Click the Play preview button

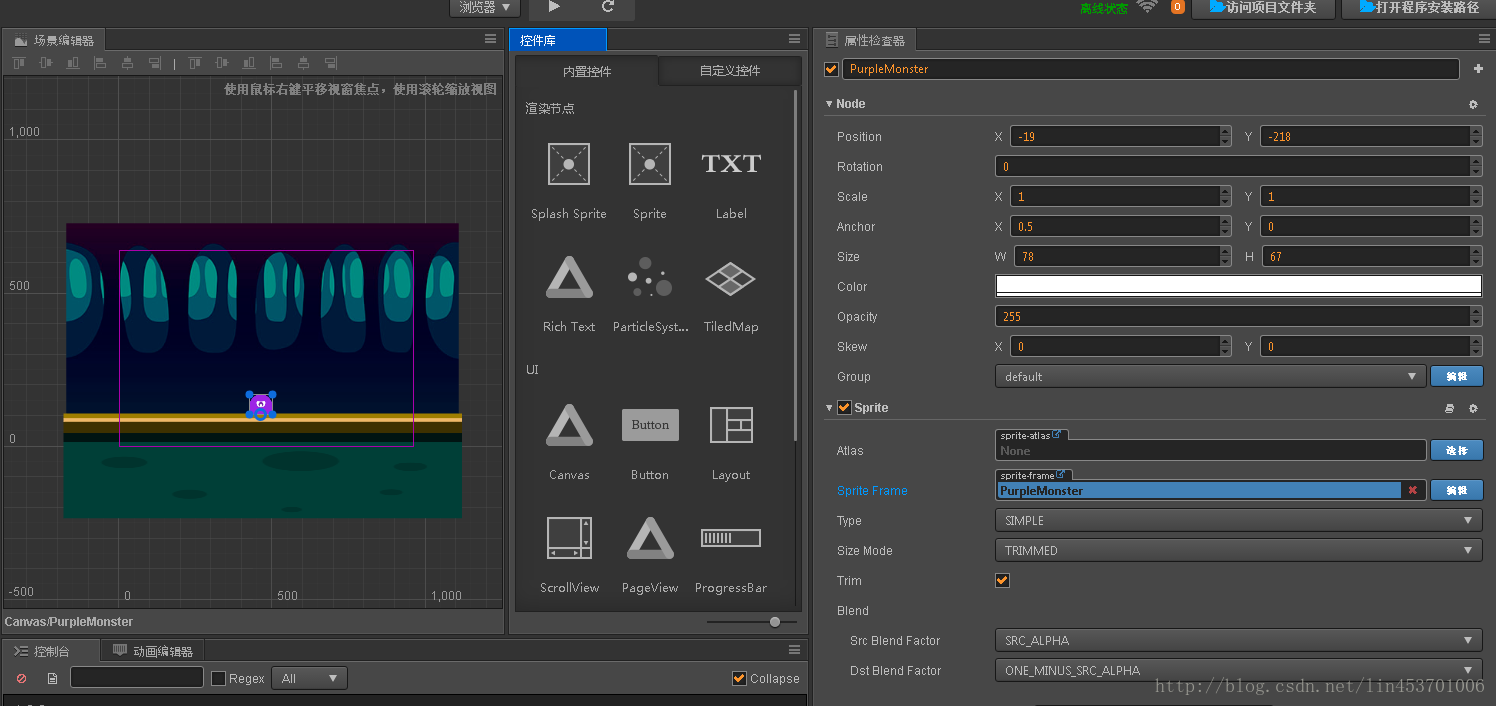(554, 7)
